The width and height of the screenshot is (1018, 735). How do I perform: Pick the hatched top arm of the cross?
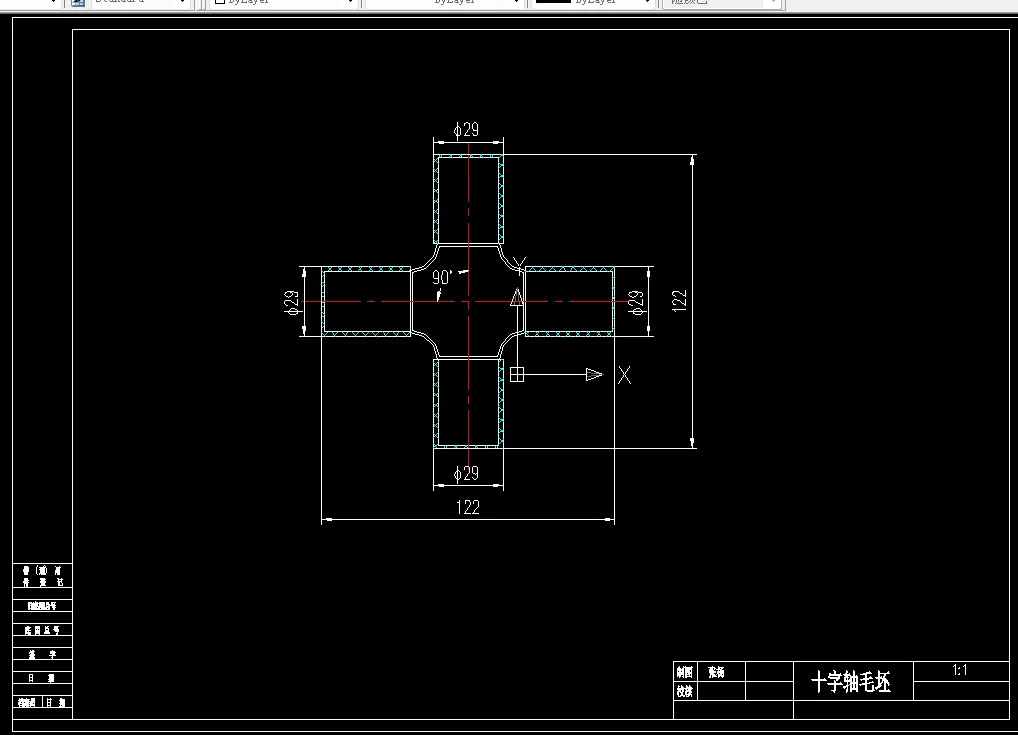468,199
